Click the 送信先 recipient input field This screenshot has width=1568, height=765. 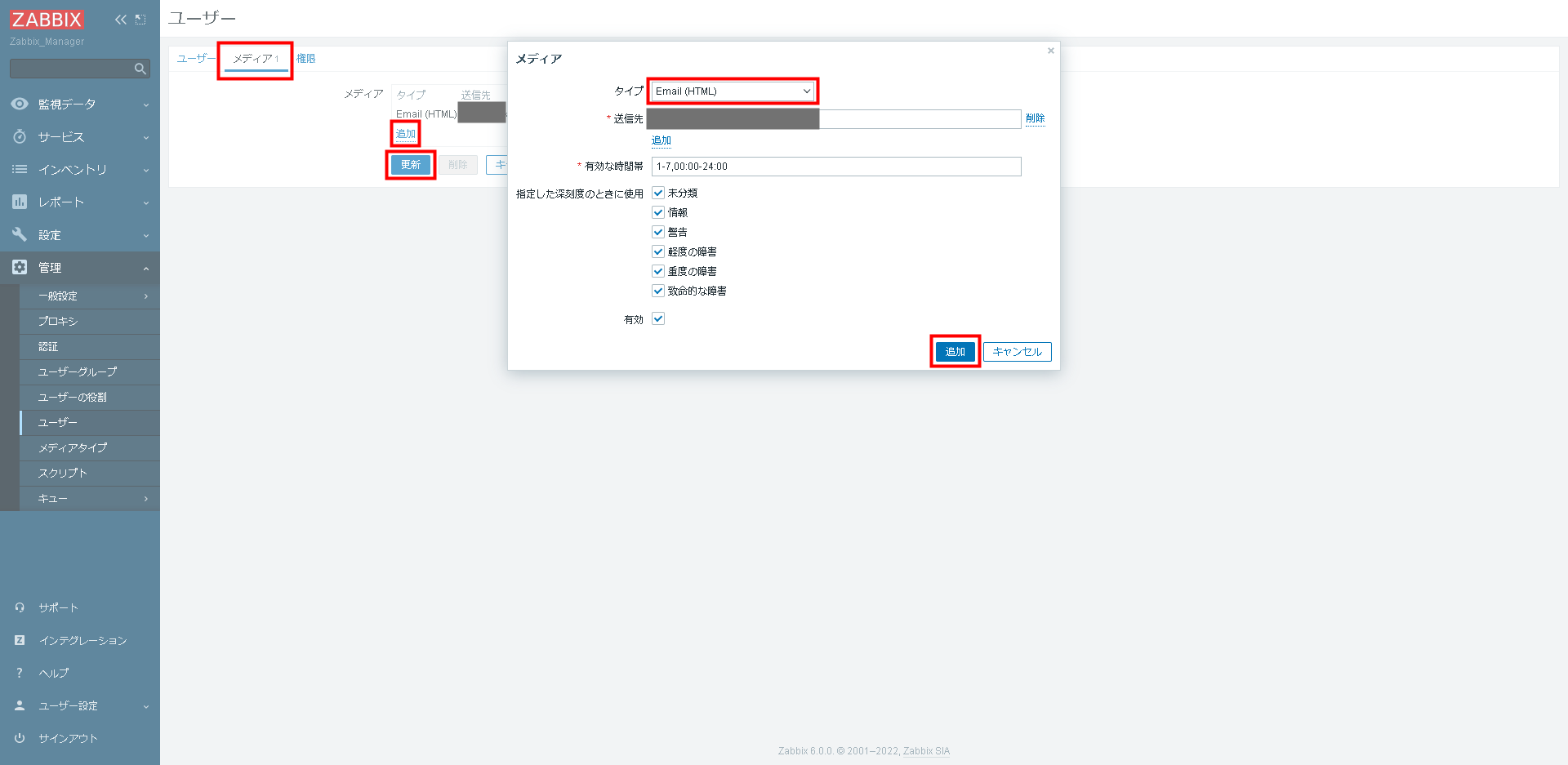[x=836, y=119]
